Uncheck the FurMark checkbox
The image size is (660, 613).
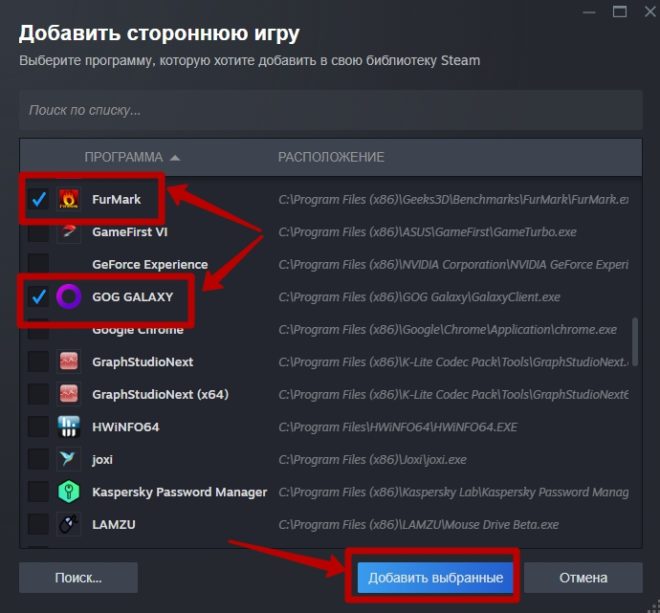[39, 199]
